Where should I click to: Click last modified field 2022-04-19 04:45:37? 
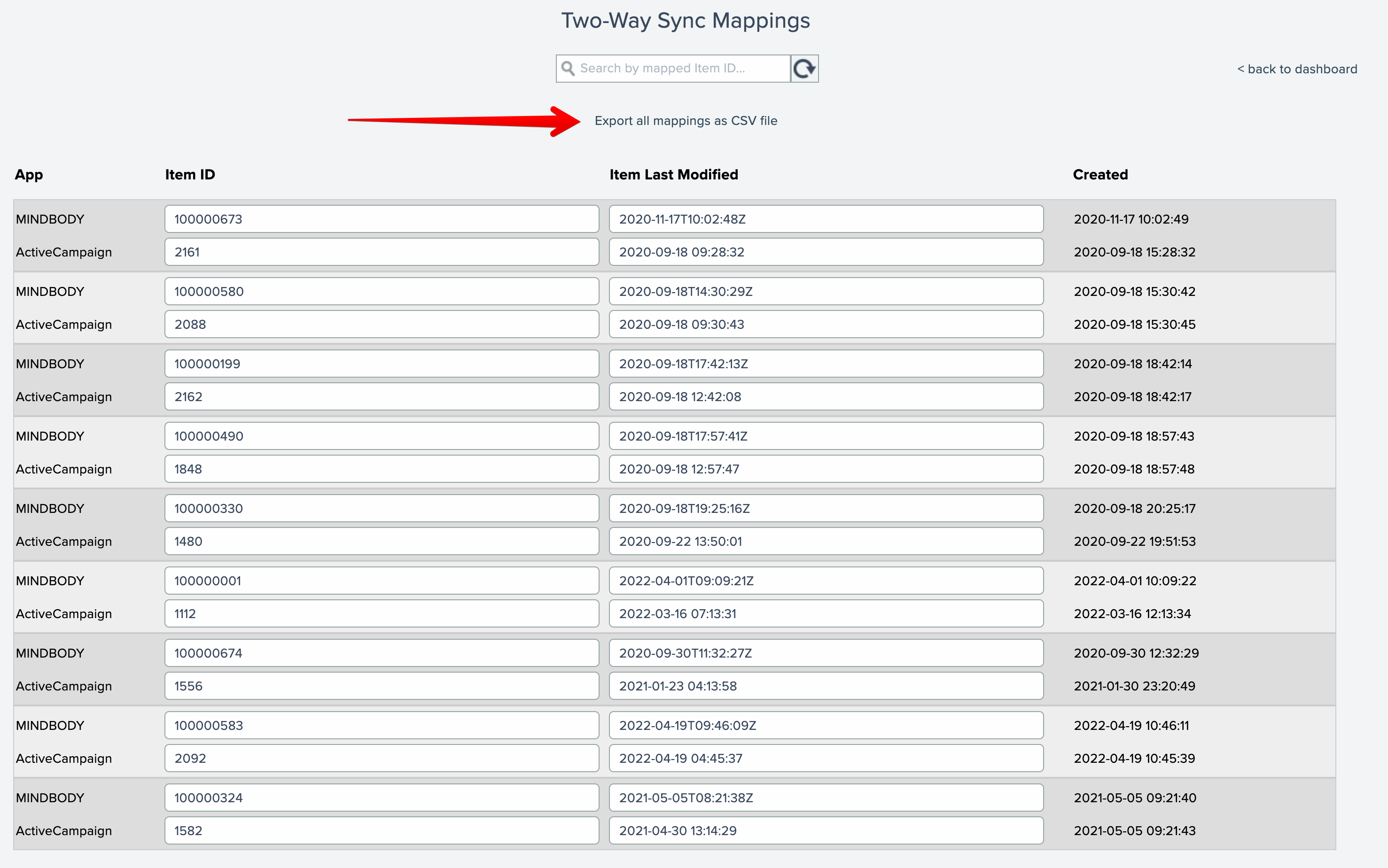(x=826, y=759)
